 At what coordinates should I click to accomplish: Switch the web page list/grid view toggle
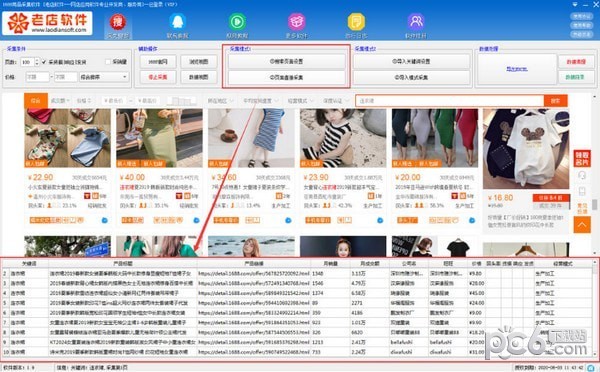[x=181, y=101]
